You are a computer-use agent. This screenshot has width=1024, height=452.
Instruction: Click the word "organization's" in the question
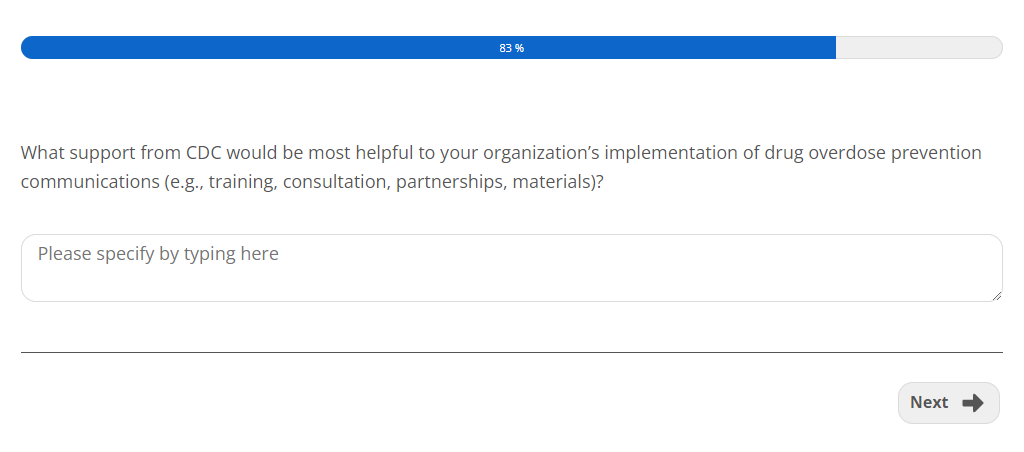coord(537,153)
